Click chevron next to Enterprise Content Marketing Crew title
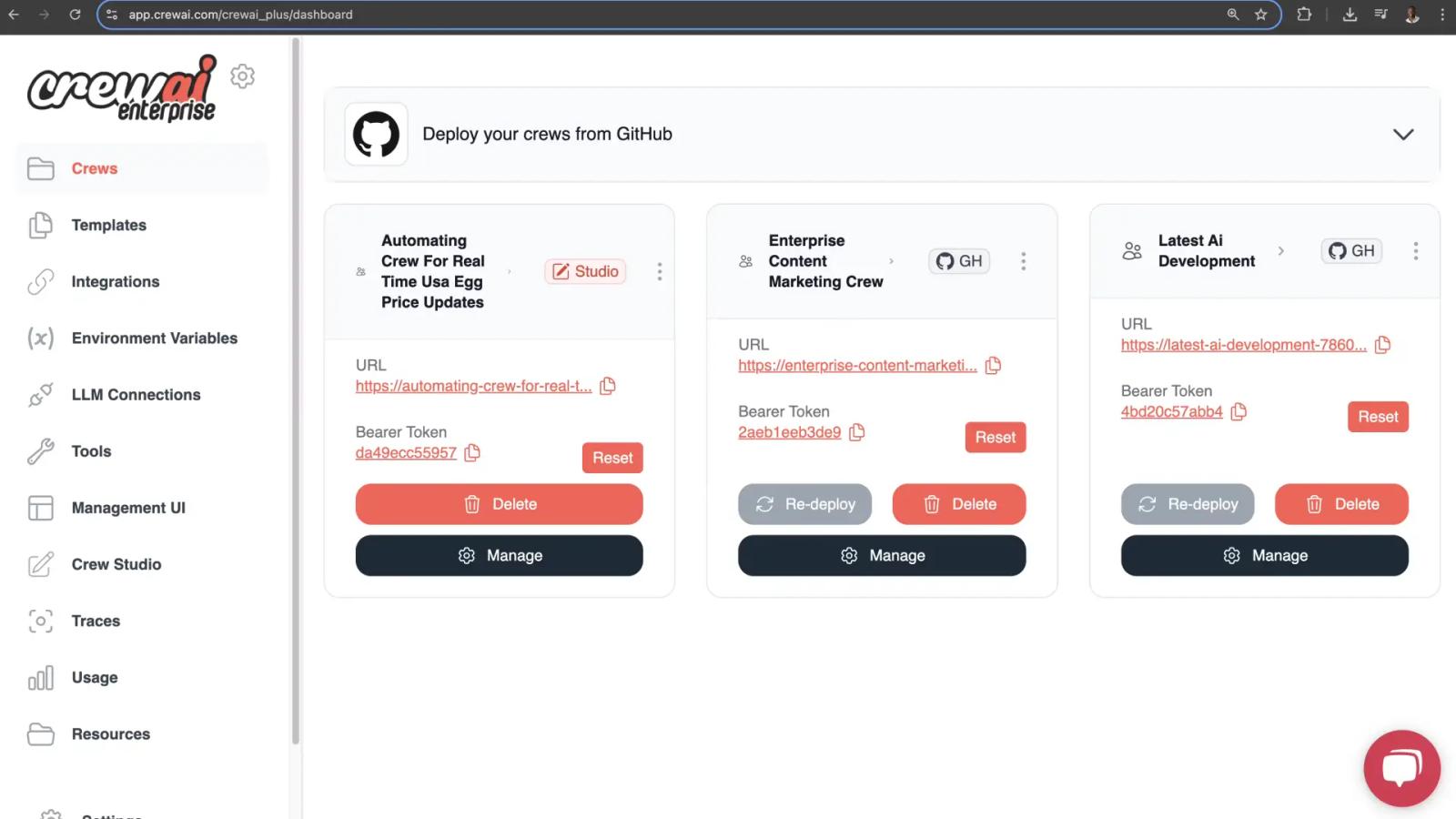The width and height of the screenshot is (1456, 819). 891,261
